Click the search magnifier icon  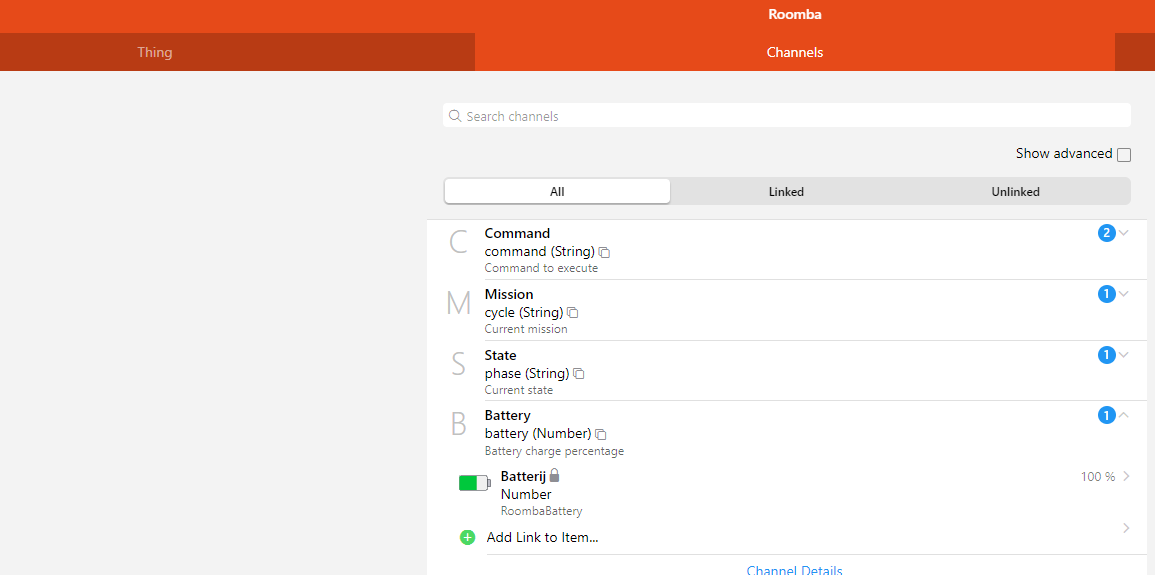[455, 116]
